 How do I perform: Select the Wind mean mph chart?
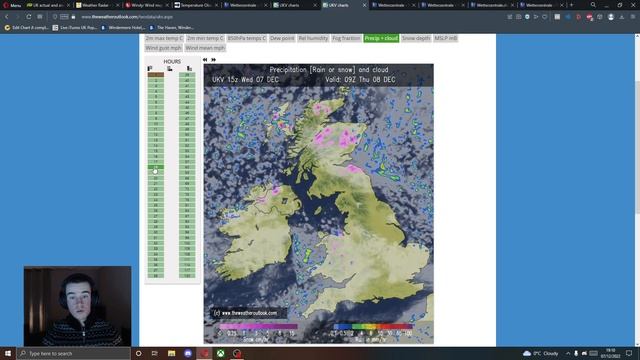pyautogui.click(x=205, y=48)
